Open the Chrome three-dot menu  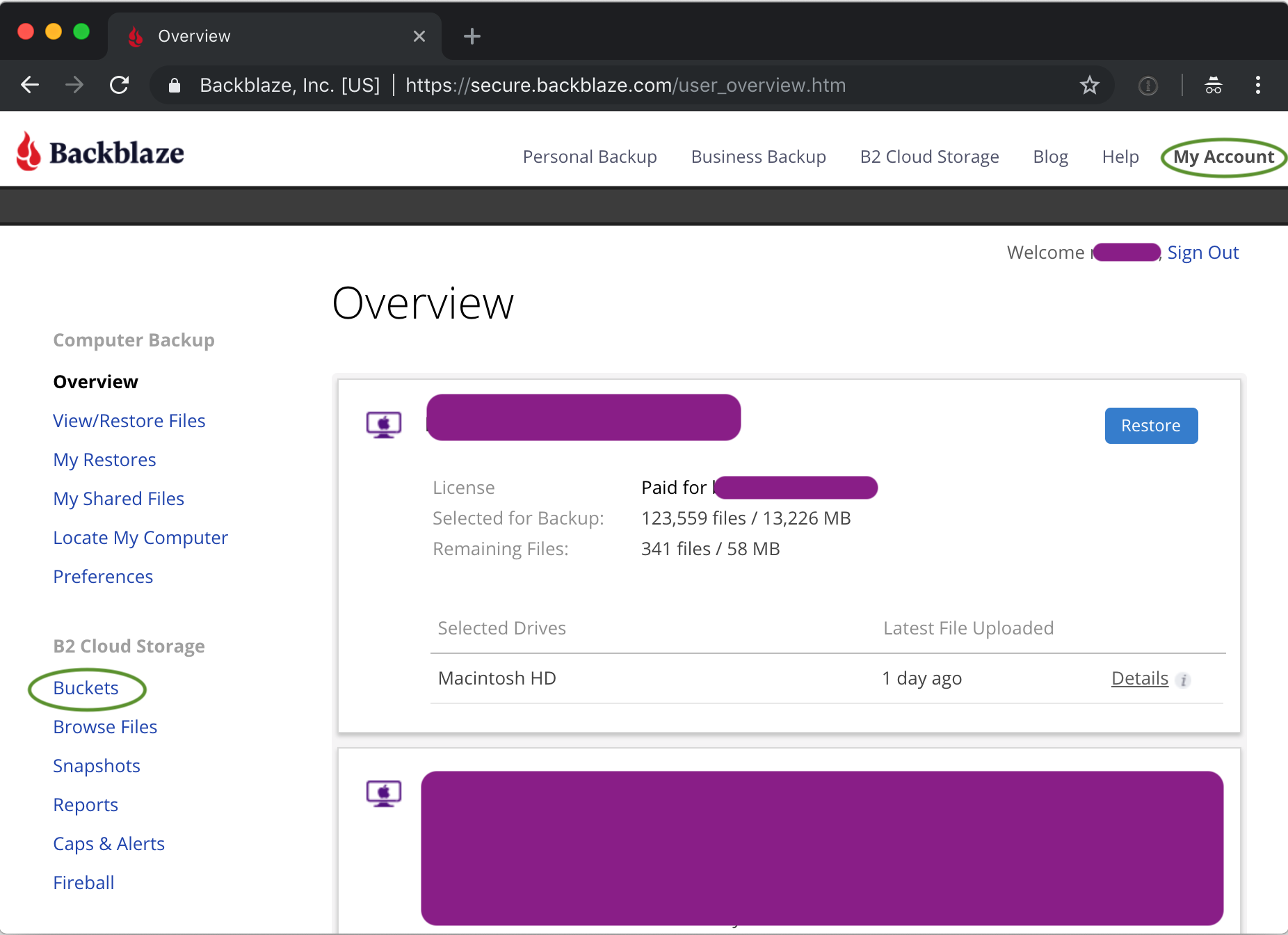1258,85
